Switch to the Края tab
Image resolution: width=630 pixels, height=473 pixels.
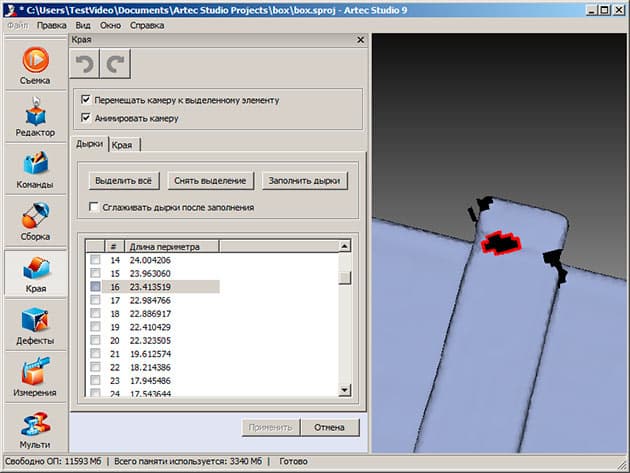pos(122,145)
